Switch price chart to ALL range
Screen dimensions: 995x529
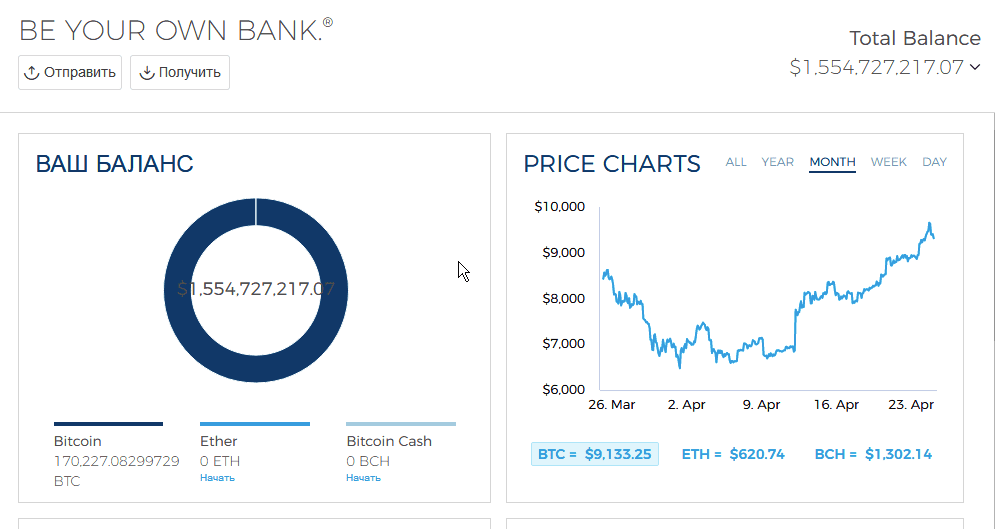(736, 162)
